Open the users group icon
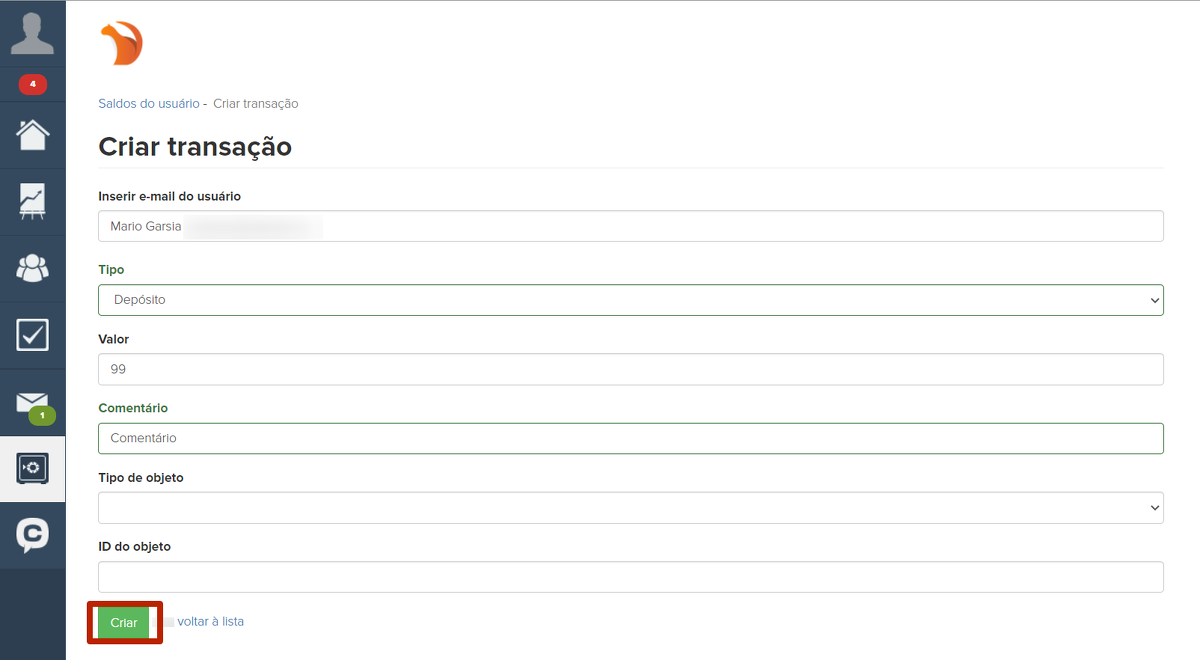 tap(33, 268)
